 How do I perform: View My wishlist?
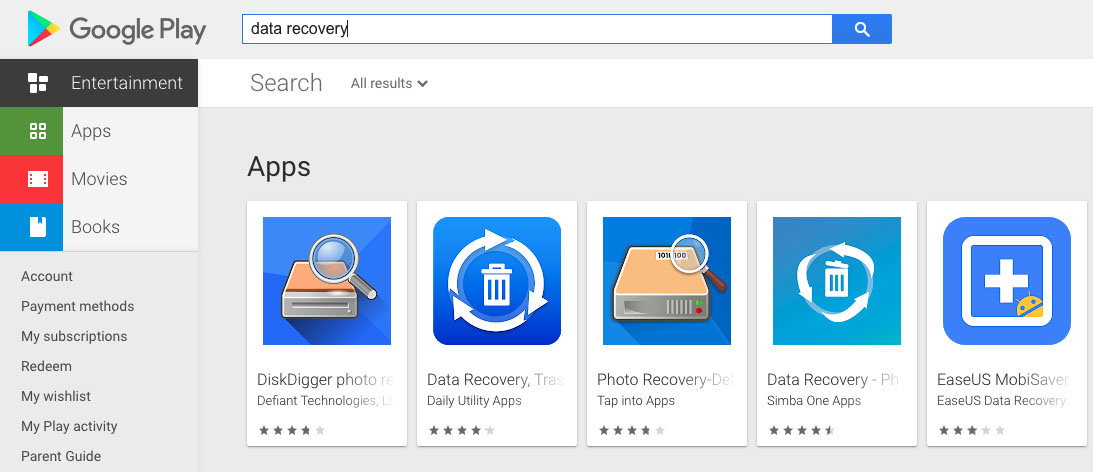pos(56,396)
